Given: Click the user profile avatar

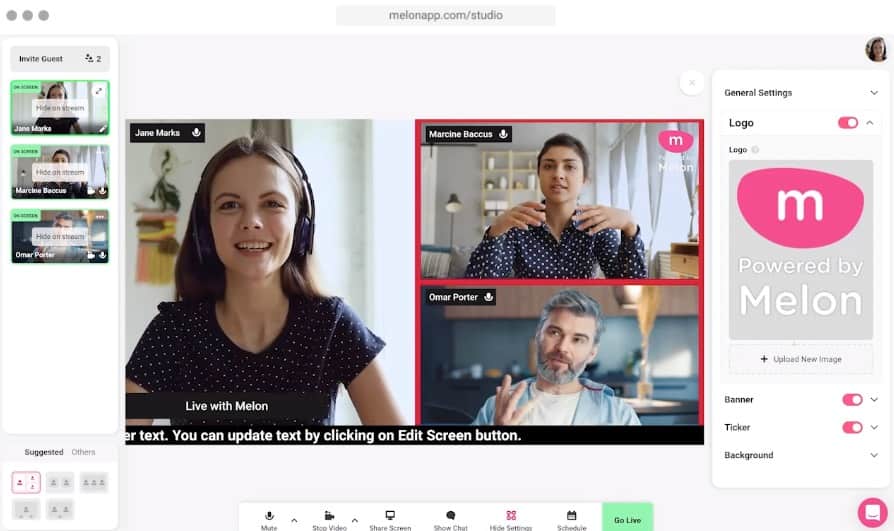Looking at the screenshot, I should [x=876, y=49].
